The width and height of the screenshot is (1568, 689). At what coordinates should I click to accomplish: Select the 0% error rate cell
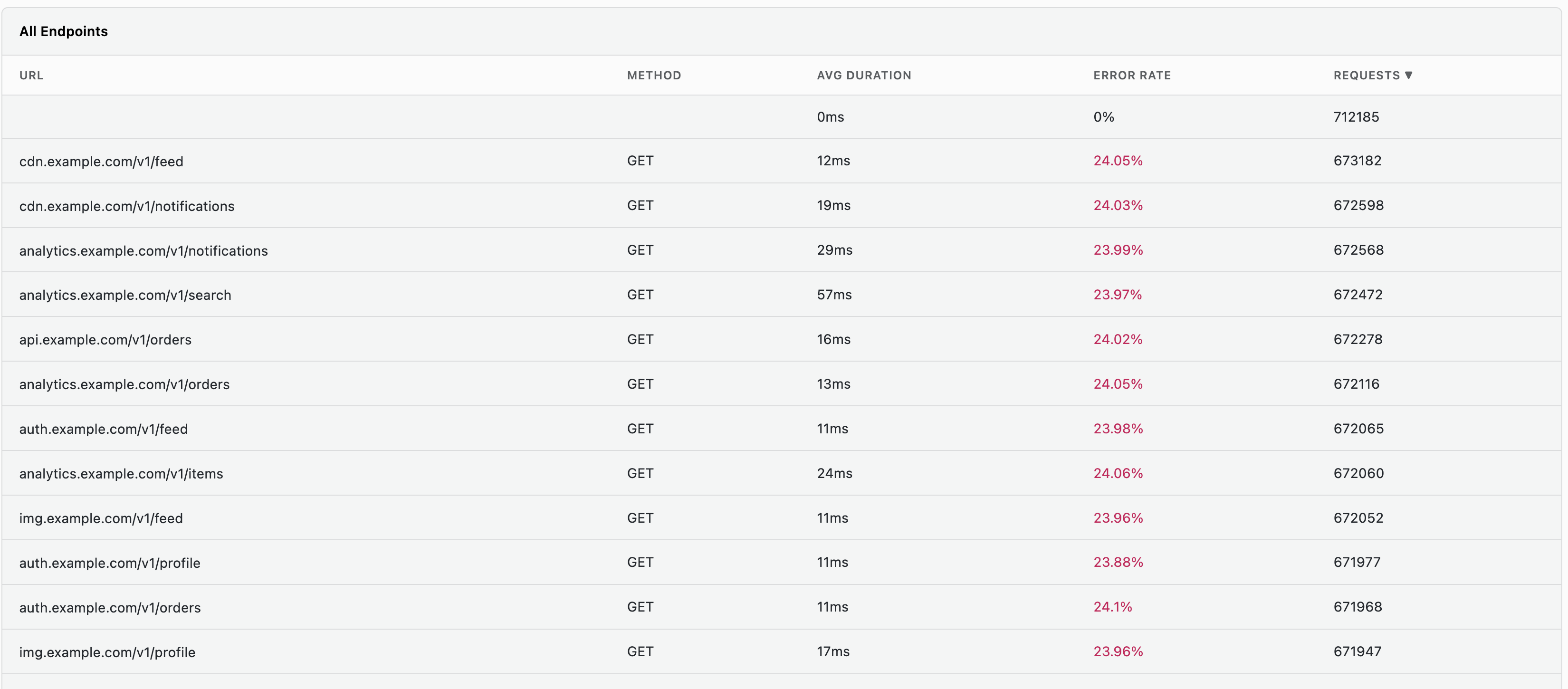point(1104,117)
